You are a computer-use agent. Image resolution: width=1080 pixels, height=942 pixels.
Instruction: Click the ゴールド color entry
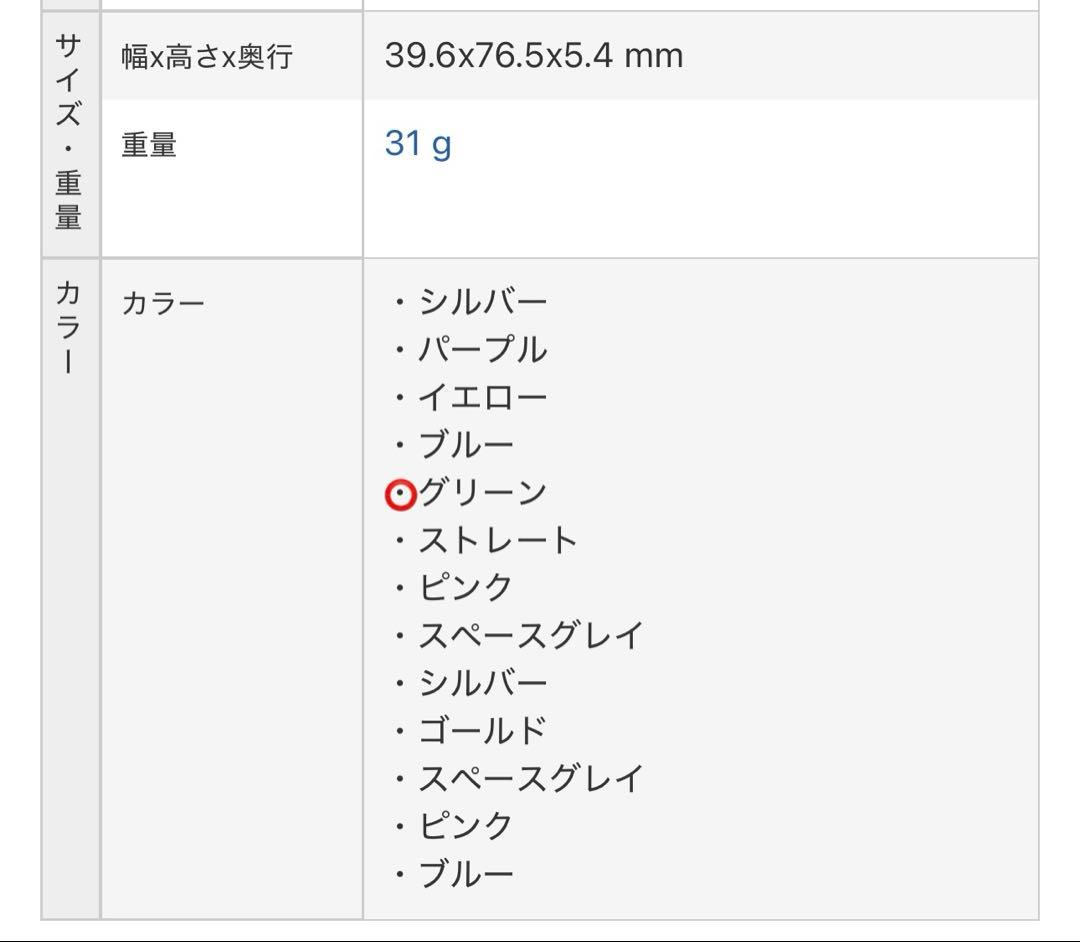(x=482, y=731)
